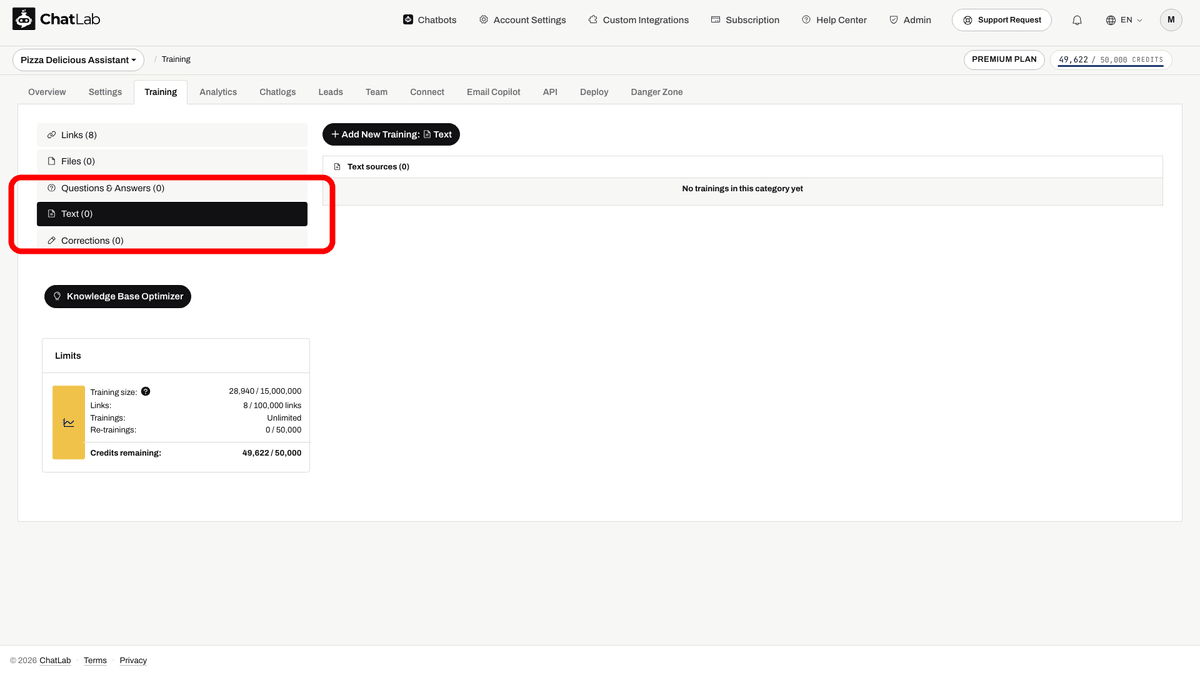Select the Training tab
This screenshot has width=1200, height=675.
pyautogui.click(x=160, y=92)
